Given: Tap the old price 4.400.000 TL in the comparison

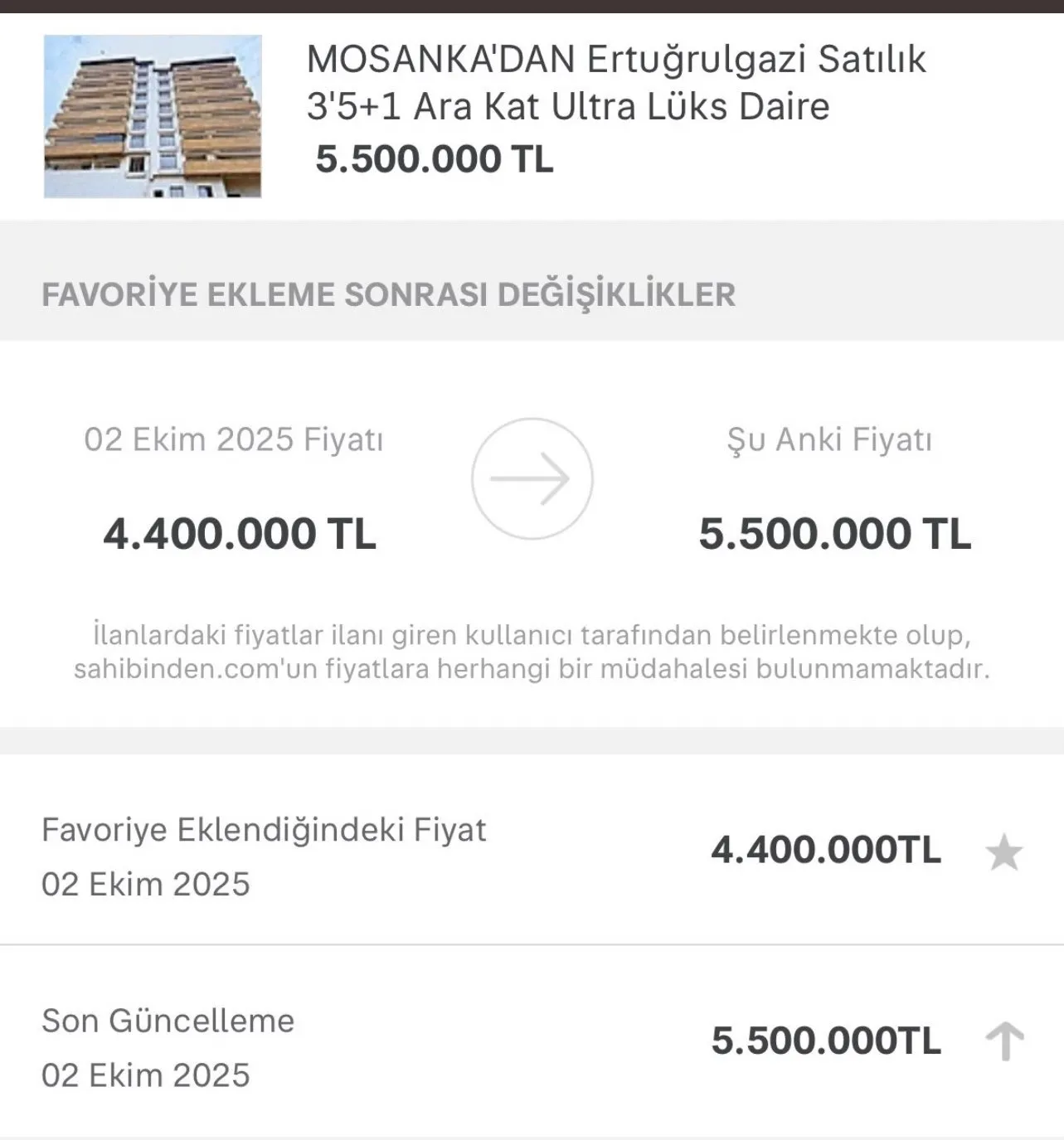Looking at the screenshot, I should point(240,533).
